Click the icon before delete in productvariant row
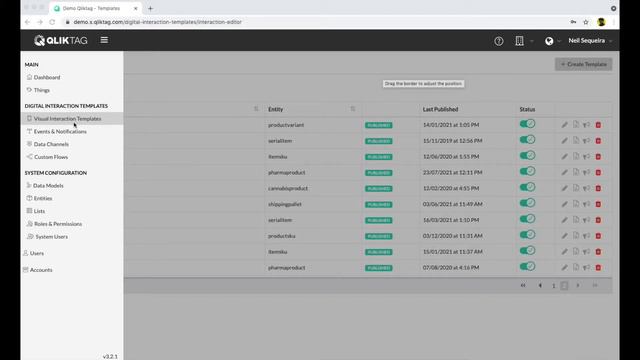The image size is (640, 360). point(587,125)
